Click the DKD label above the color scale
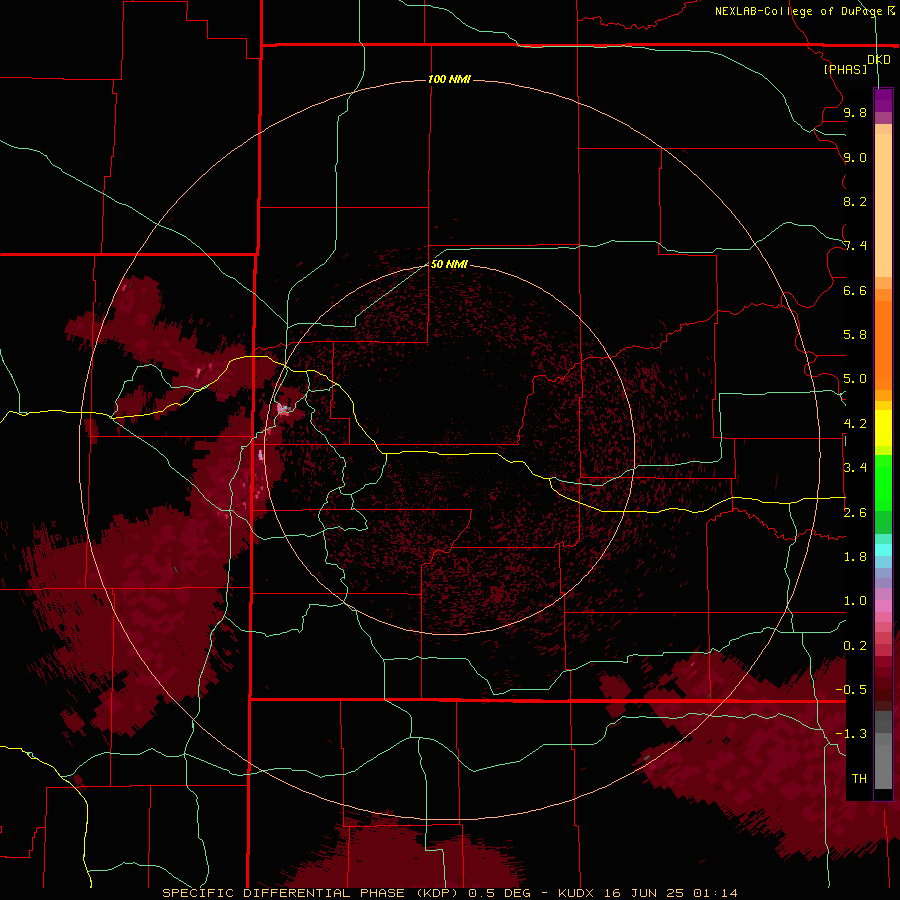900x900 pixels. [879, 60]
